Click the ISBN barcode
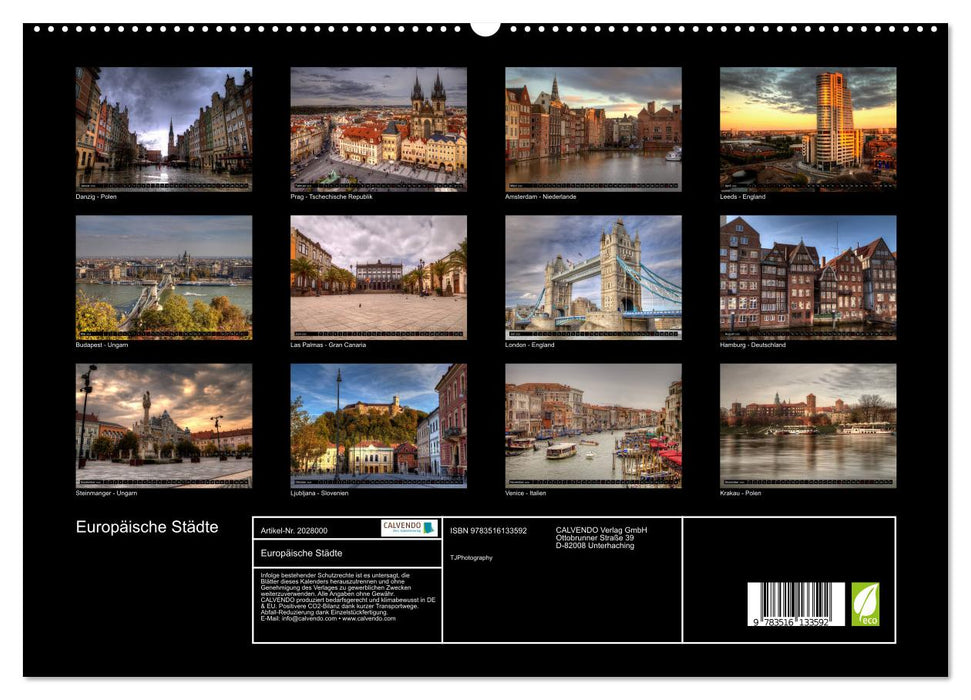Screen dimensions: 971x700 click(x=795, y=604)
